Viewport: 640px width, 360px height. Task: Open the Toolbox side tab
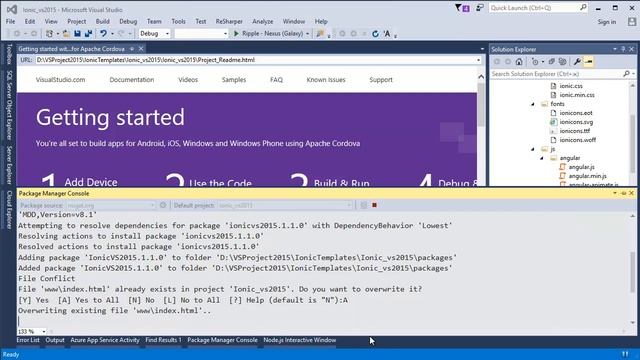point(9,54)
